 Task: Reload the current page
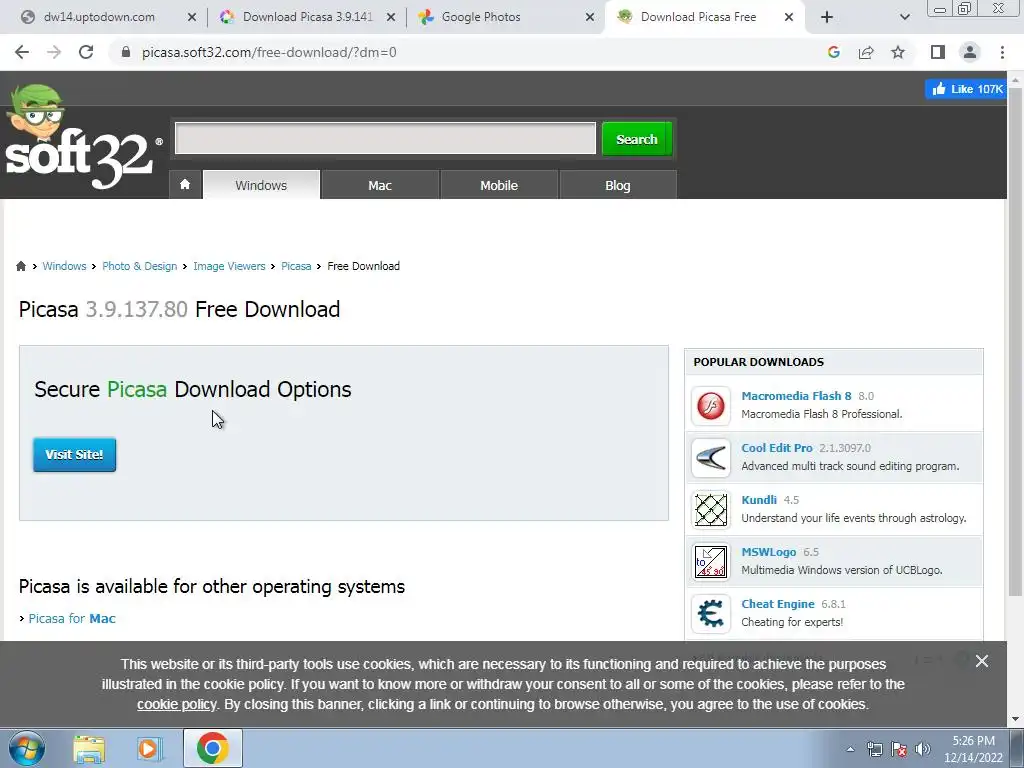click(86, 52)
